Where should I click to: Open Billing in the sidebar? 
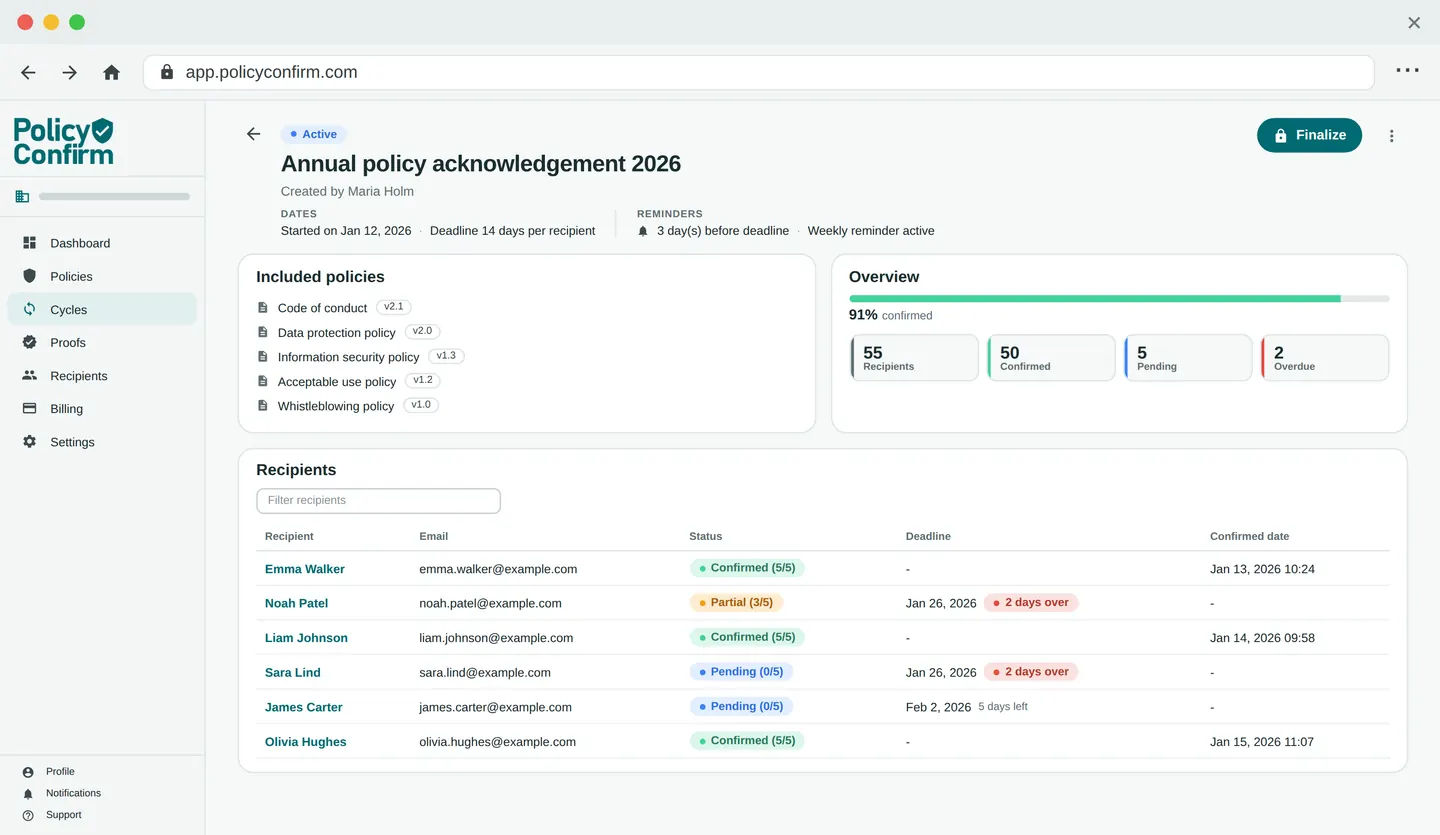click(x=102, y=409)
